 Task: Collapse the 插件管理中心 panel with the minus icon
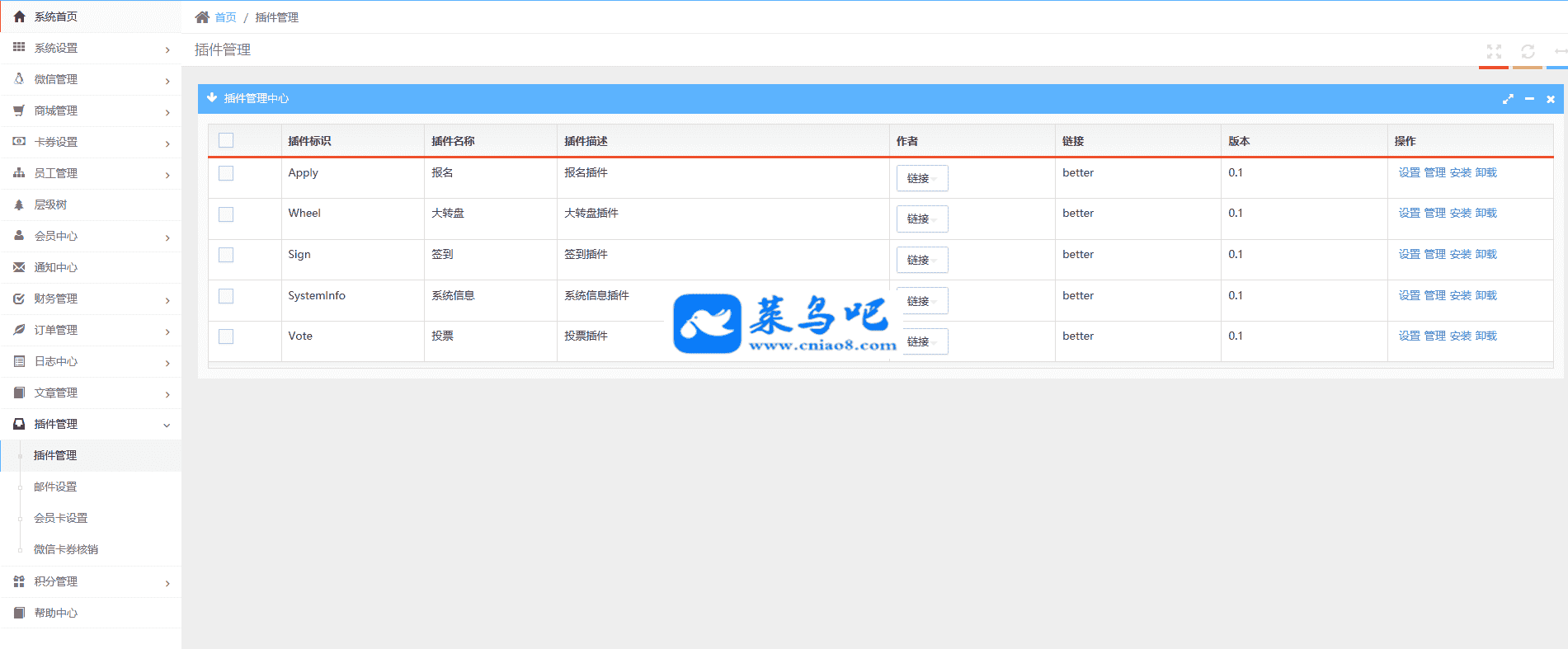1529,99
